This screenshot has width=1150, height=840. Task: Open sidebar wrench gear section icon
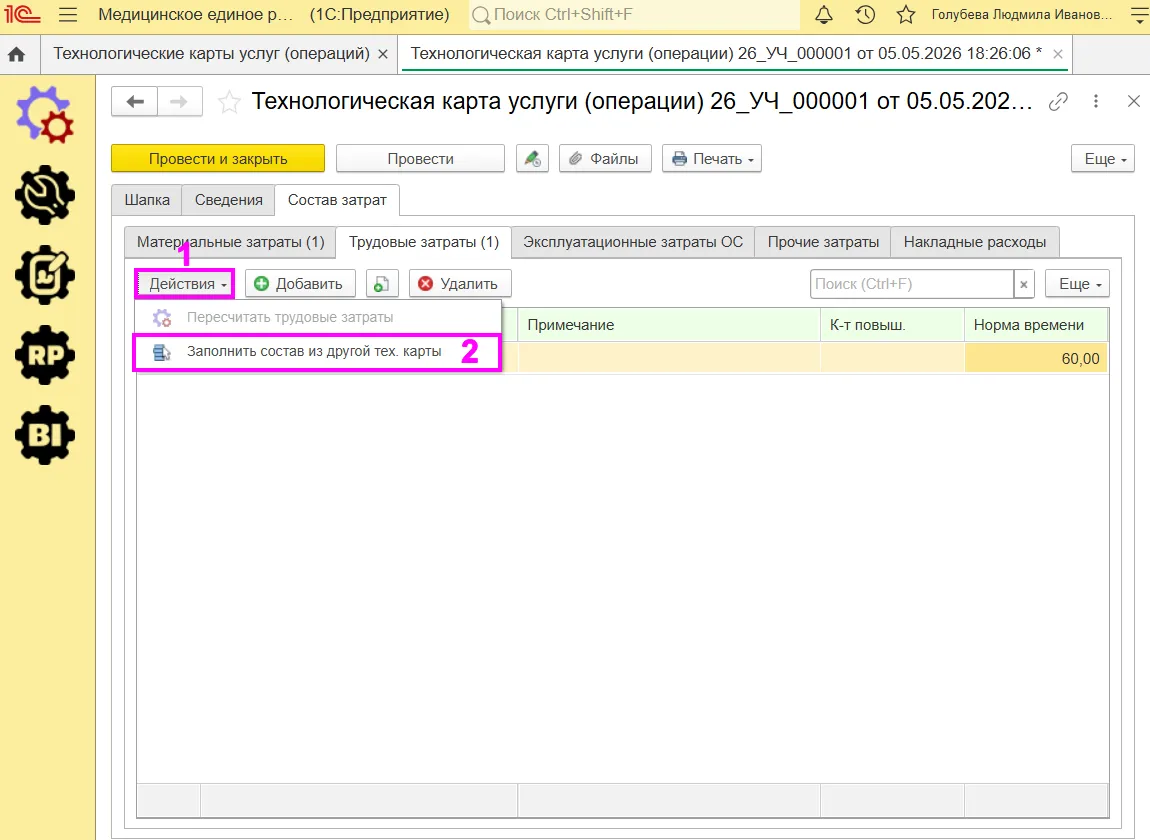[x=45, y=194]
